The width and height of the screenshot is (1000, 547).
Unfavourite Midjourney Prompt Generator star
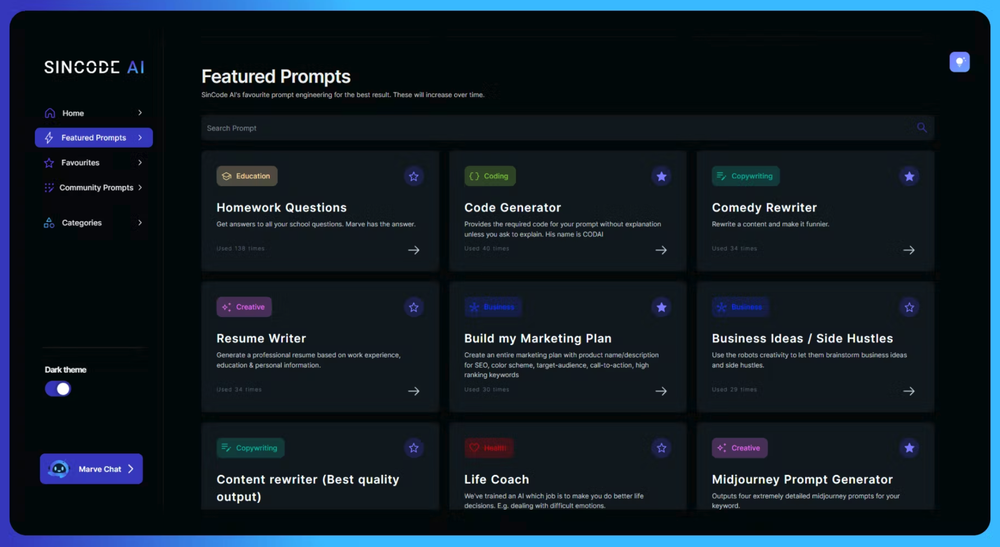(x=909, y=448)
